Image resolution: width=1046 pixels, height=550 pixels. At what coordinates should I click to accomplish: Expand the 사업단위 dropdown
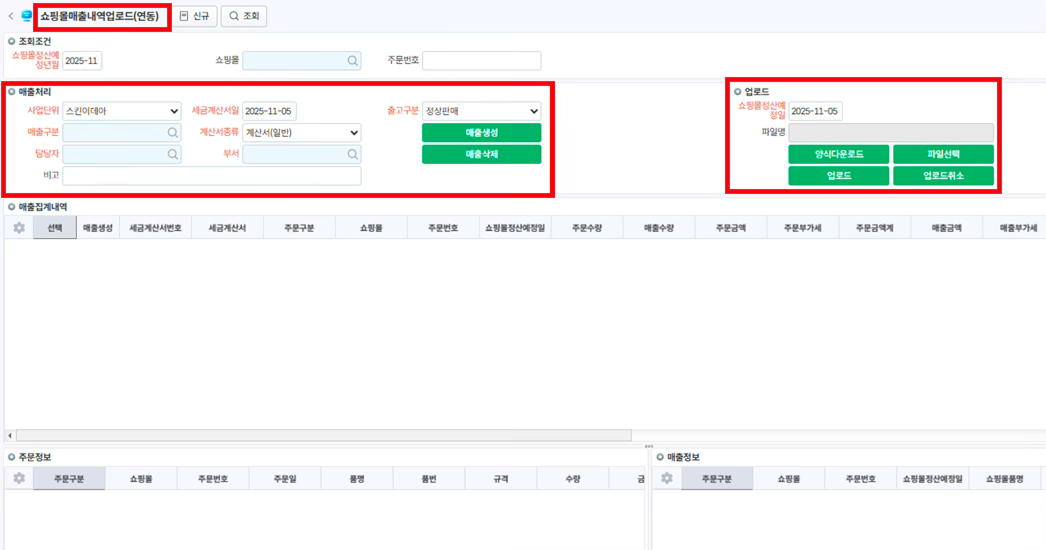pyautogui.click(x=121, y=111)
